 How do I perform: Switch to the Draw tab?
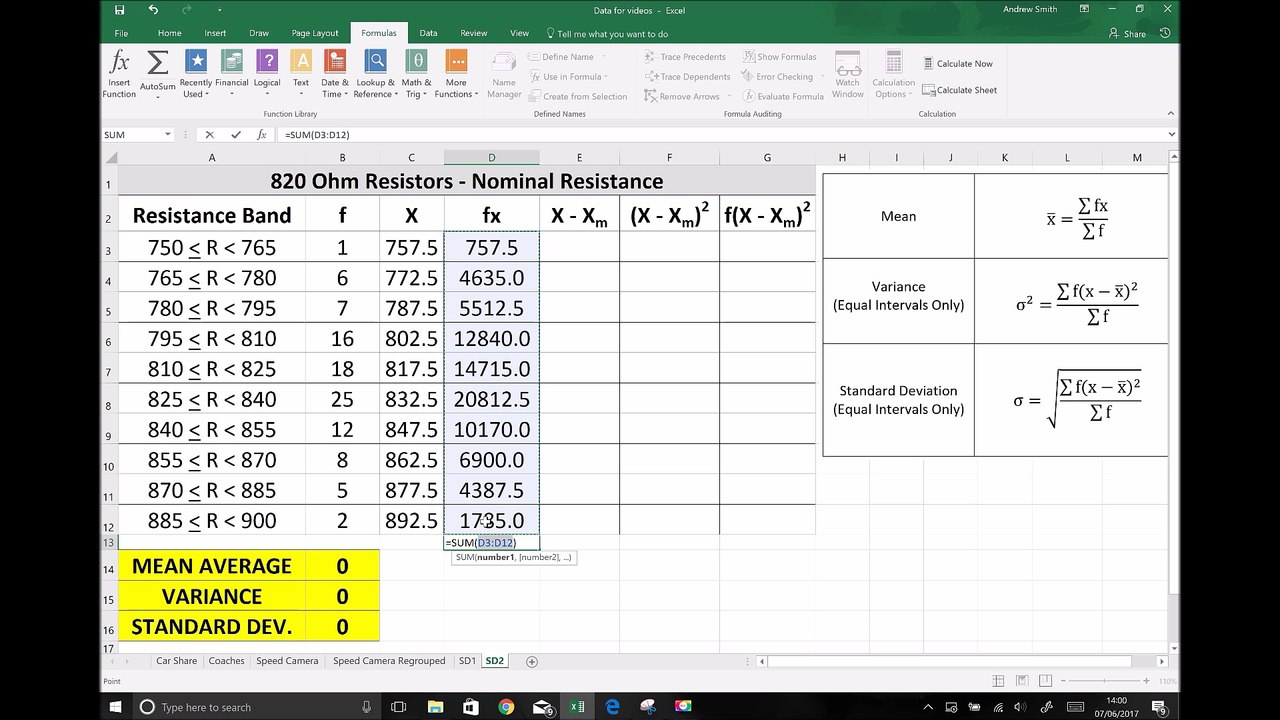(x=259, y=33)
